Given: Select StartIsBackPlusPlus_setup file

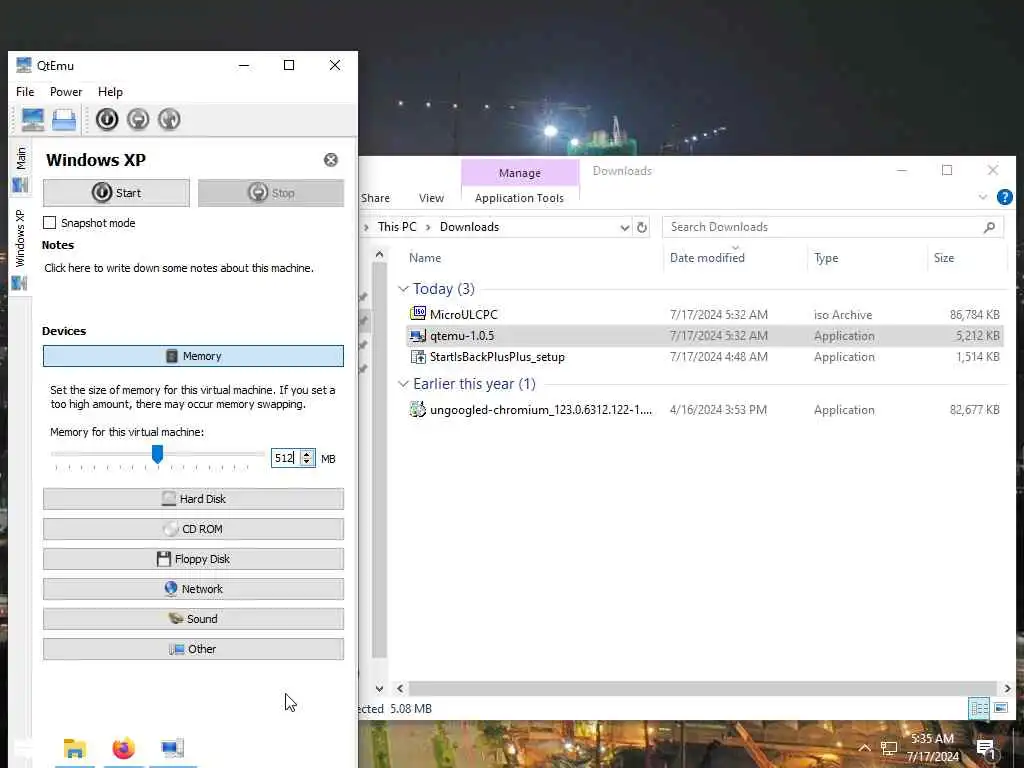Looking at the screenshot, I should click(705, 357).
